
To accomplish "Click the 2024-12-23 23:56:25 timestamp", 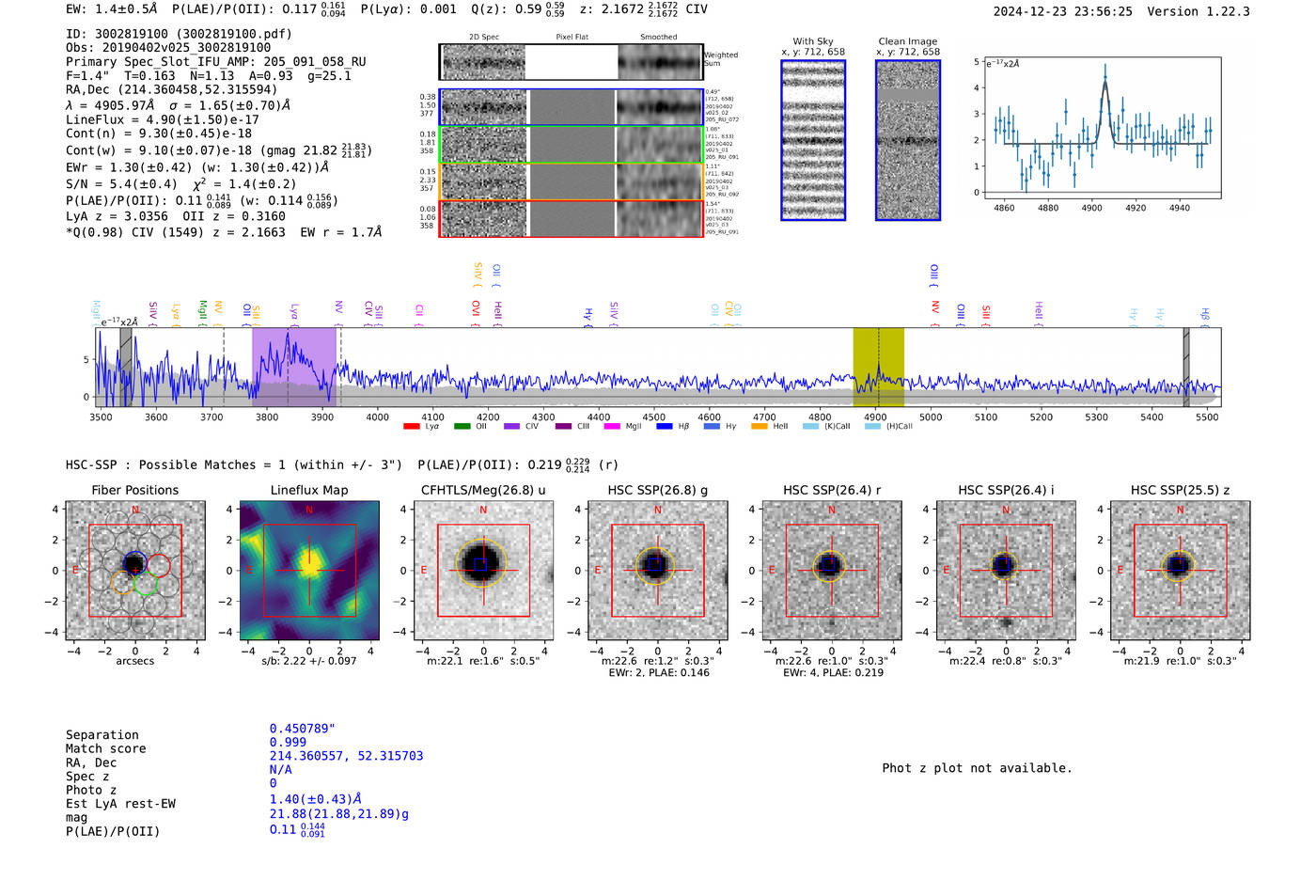I will pyautogui.click(x=1063, y=11).
